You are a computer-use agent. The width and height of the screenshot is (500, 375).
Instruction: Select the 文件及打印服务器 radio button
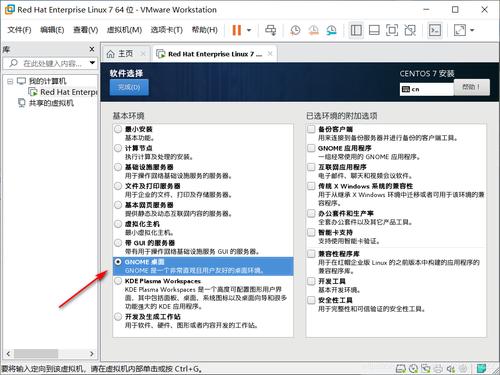tap(118, 186)
